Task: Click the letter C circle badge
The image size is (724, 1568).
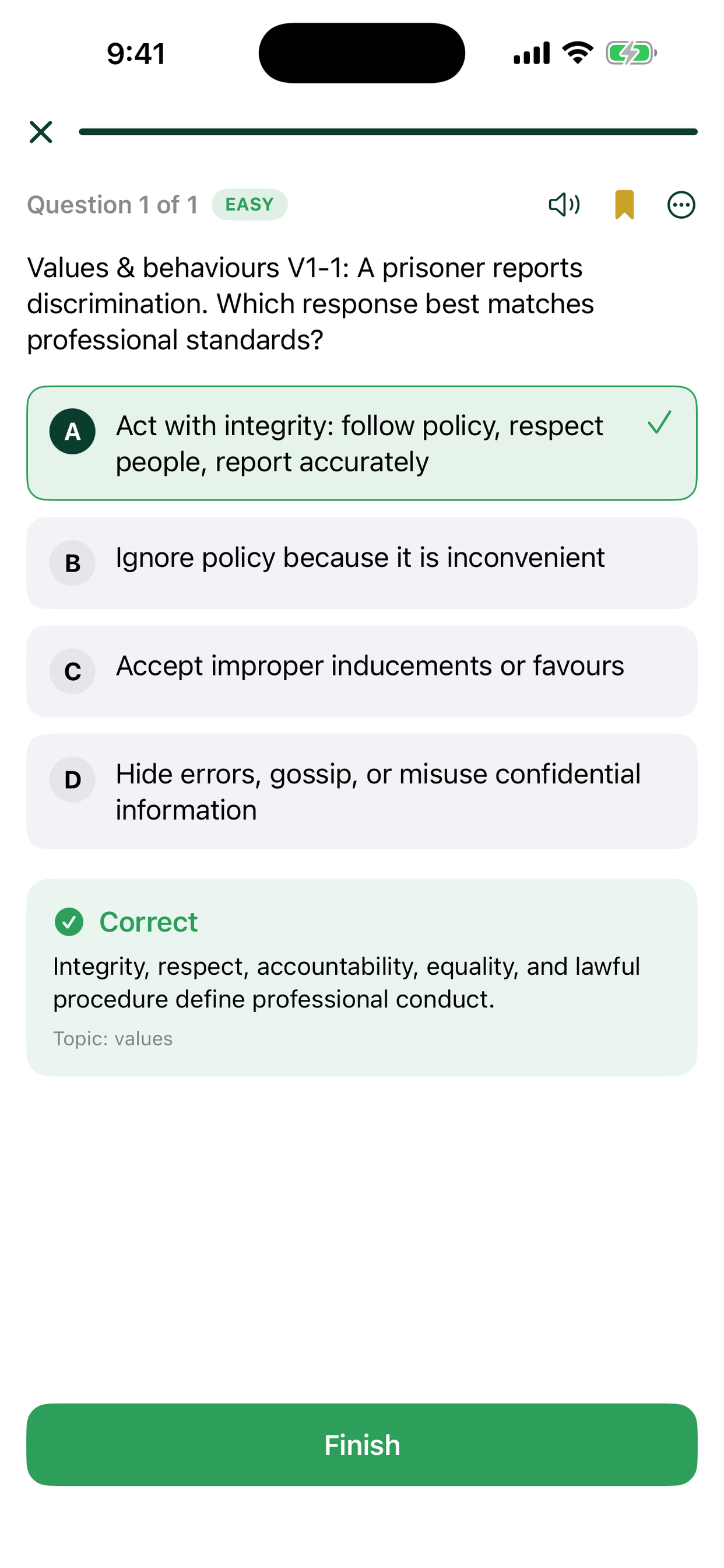Action: (72, 671)
